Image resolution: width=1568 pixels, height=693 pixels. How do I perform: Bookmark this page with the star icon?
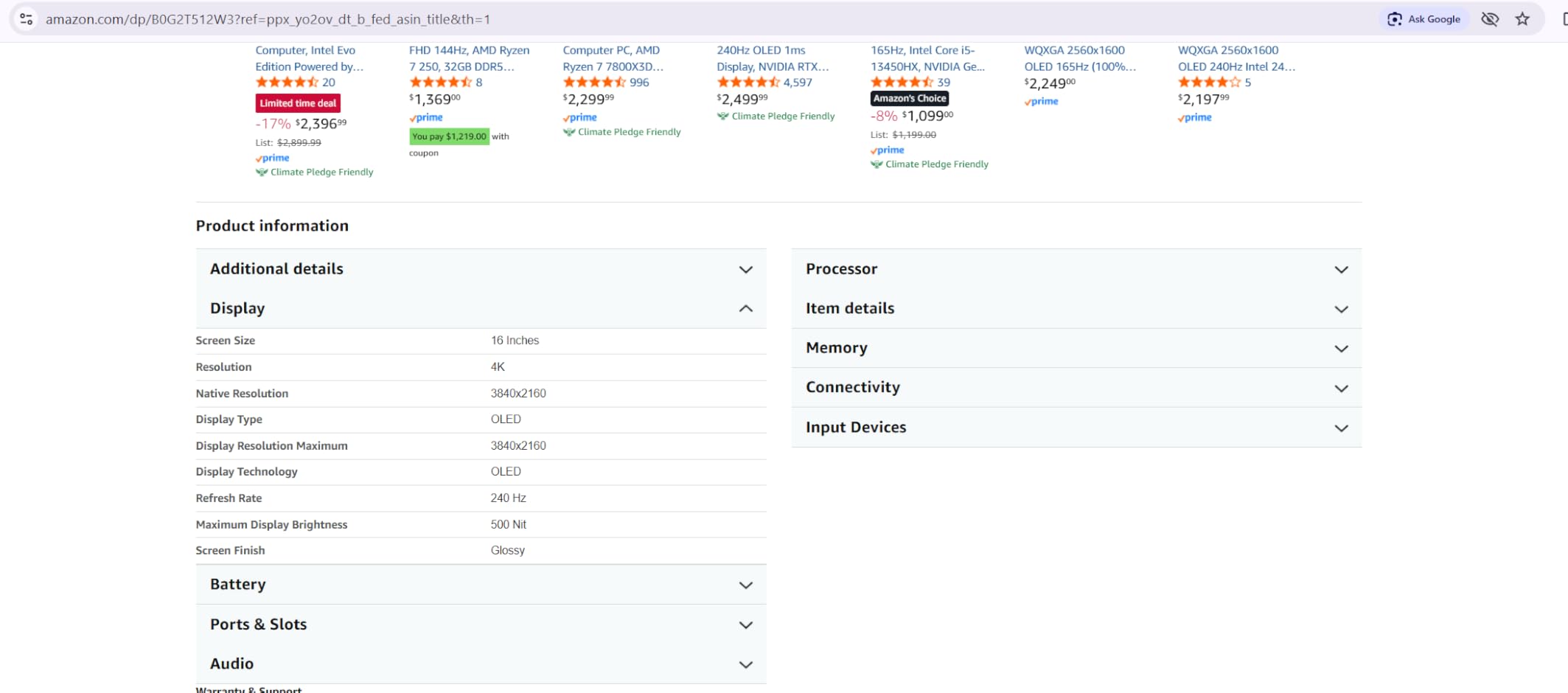coord(1522,19)
